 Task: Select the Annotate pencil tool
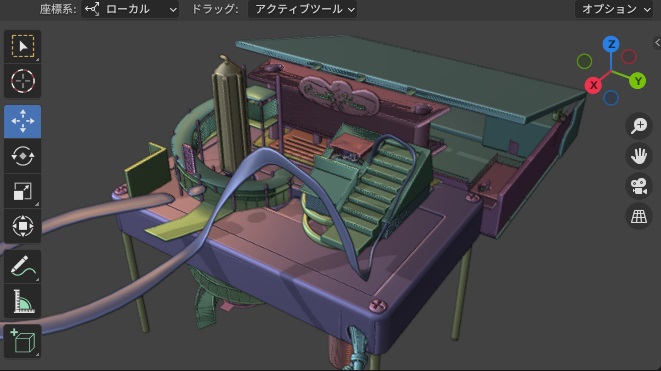[x=23, y=266]
